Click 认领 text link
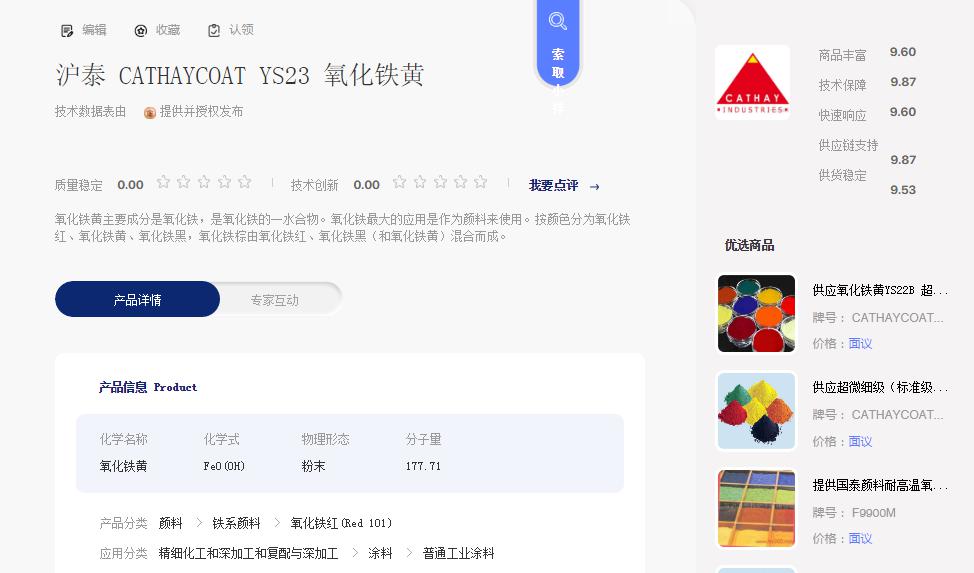This screenshot has width=974, height=573. (x=241, y=30)
